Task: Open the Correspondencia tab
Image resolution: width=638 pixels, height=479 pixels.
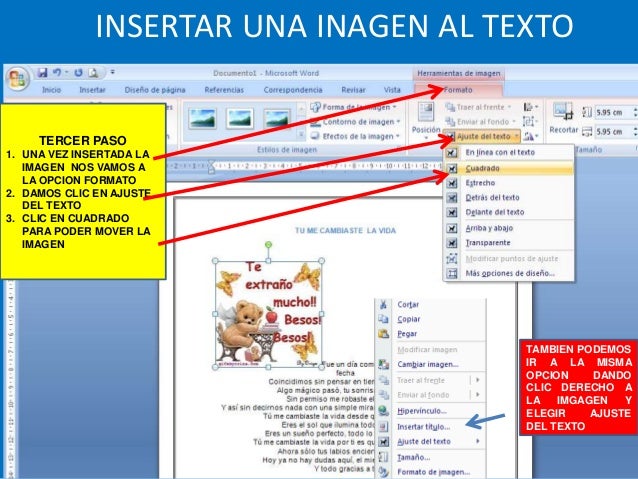Action: (293, 90)
